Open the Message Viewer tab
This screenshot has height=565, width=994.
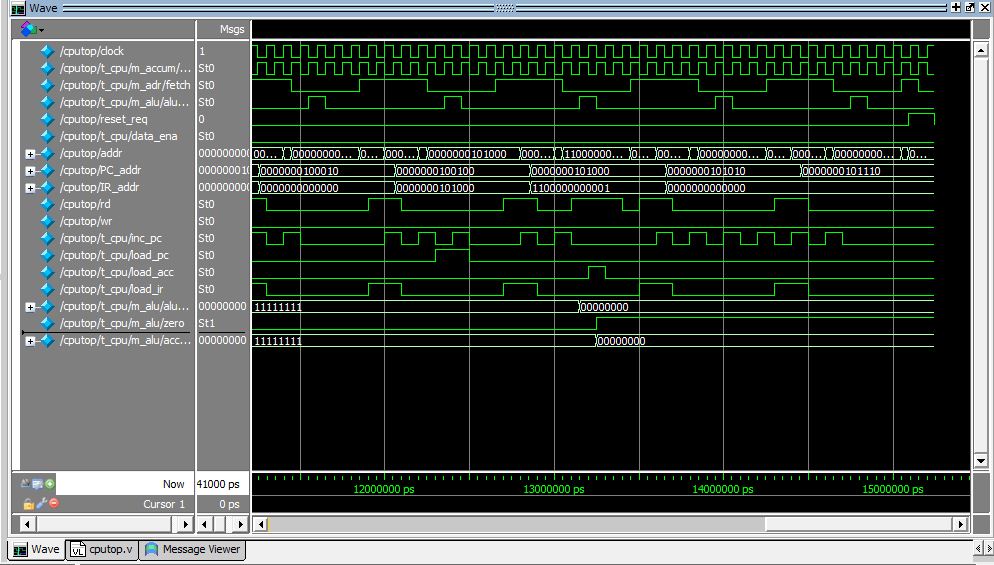coord(193,549)
